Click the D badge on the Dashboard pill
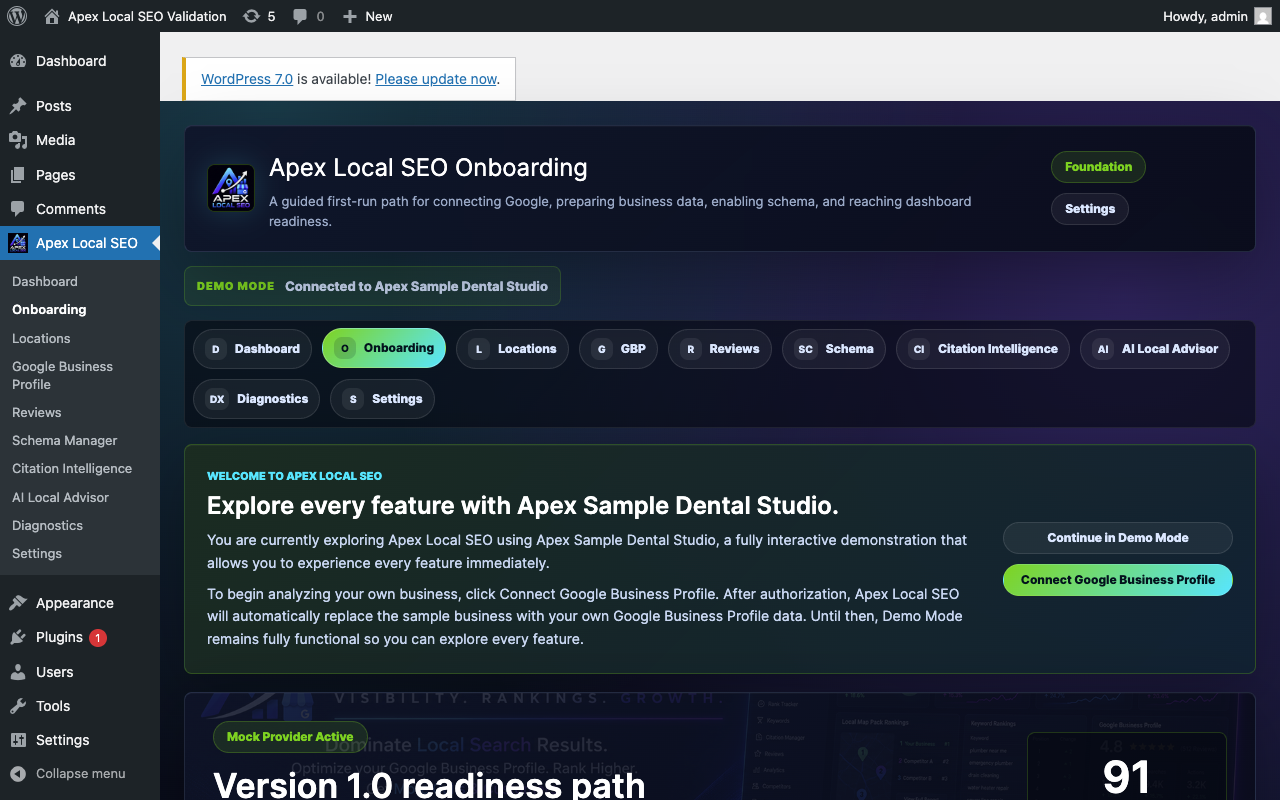The height and width of the screenshot is (800, 1280). coord(215,349)
